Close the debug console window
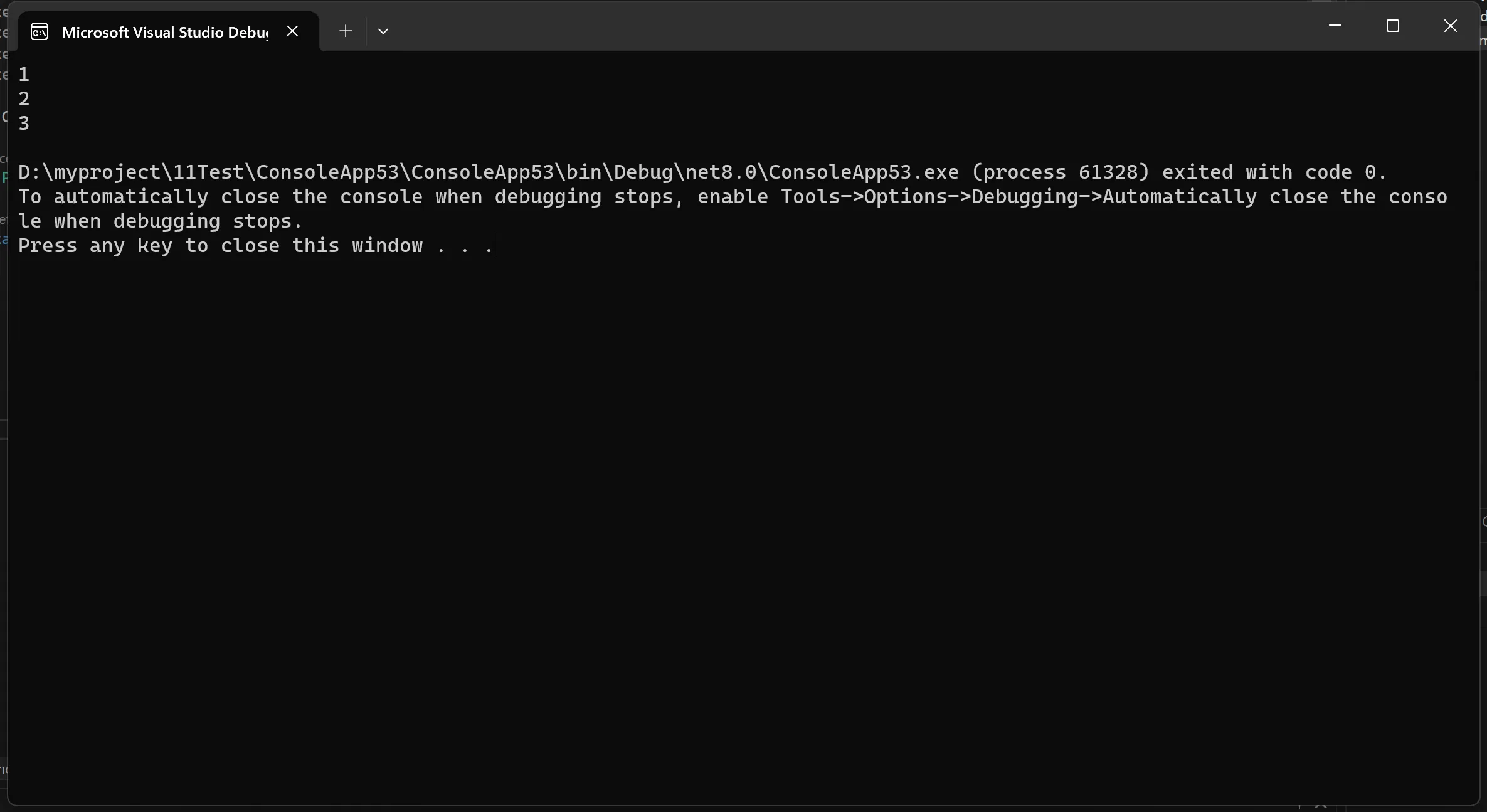This screenshot has width=1487, height=812. tap(1451, 26)
